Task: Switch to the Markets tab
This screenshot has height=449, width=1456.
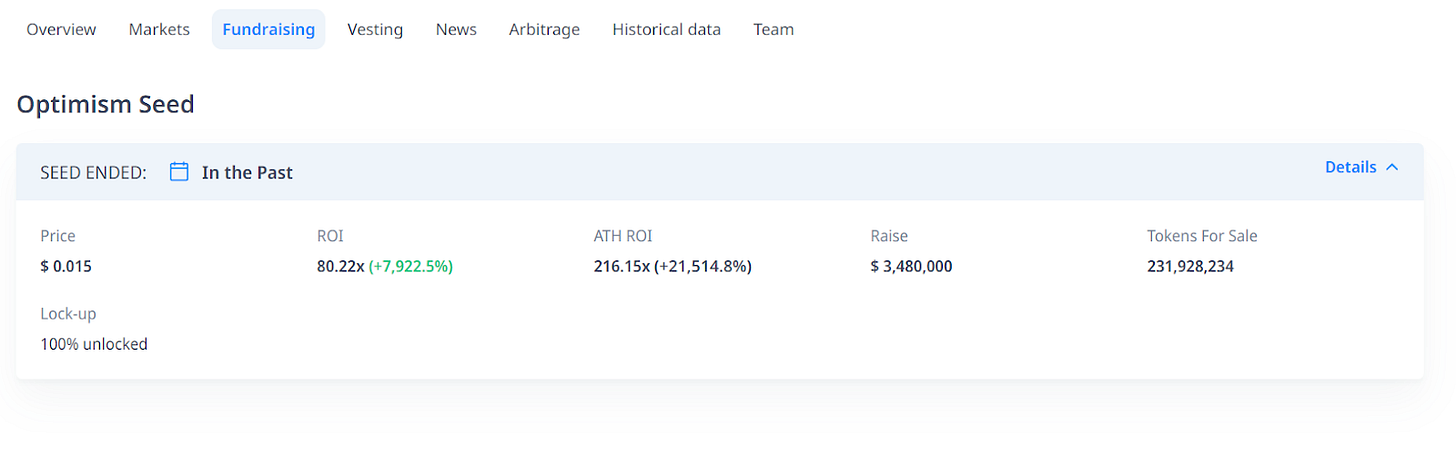Action: coord(159,29)
